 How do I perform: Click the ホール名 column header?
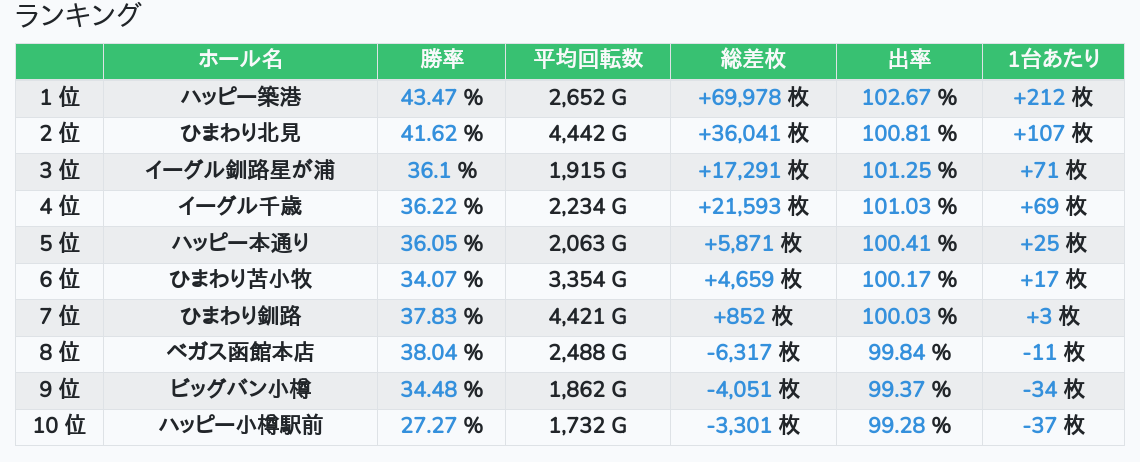tap(240, 60)
